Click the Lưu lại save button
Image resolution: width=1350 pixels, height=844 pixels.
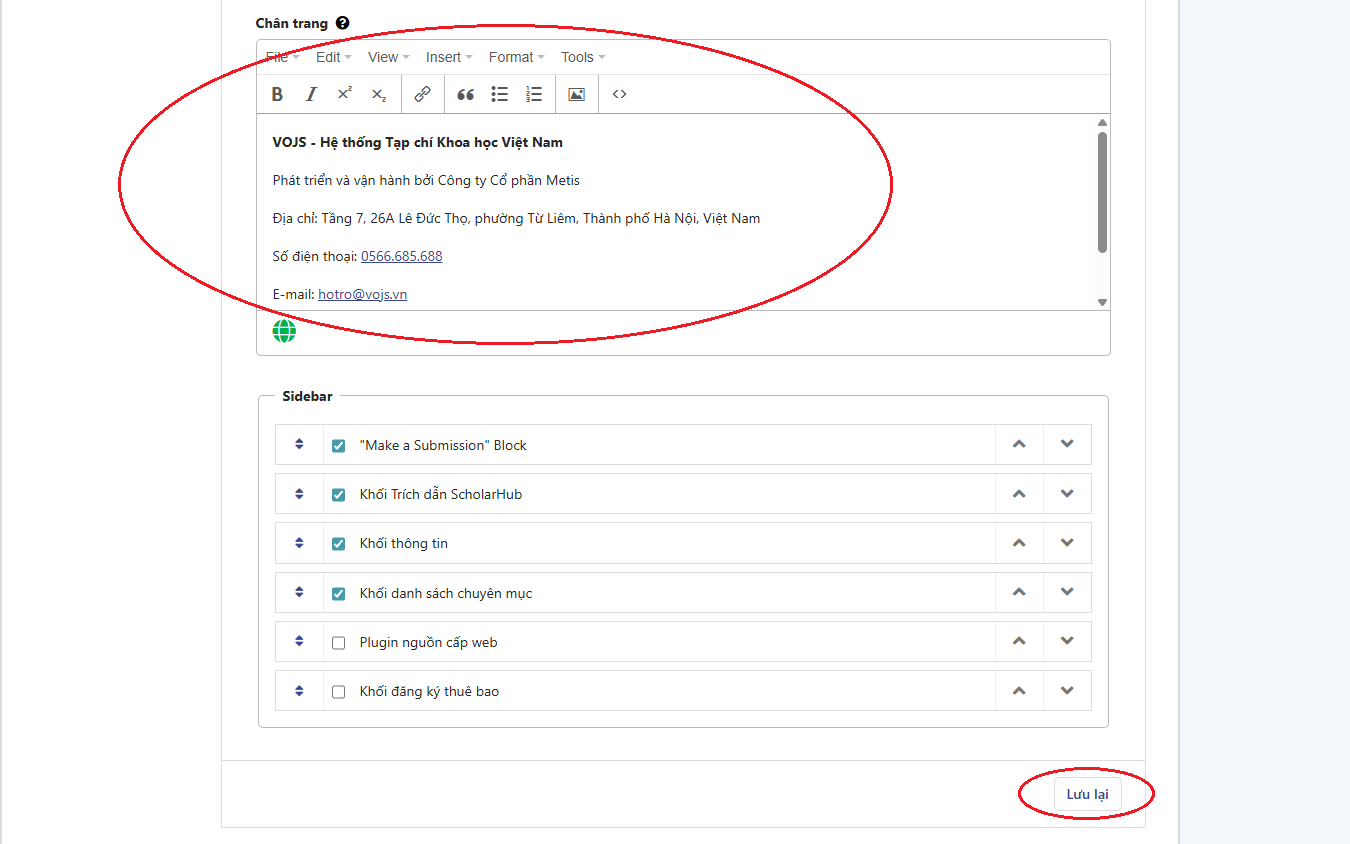tap(1087, 794)
